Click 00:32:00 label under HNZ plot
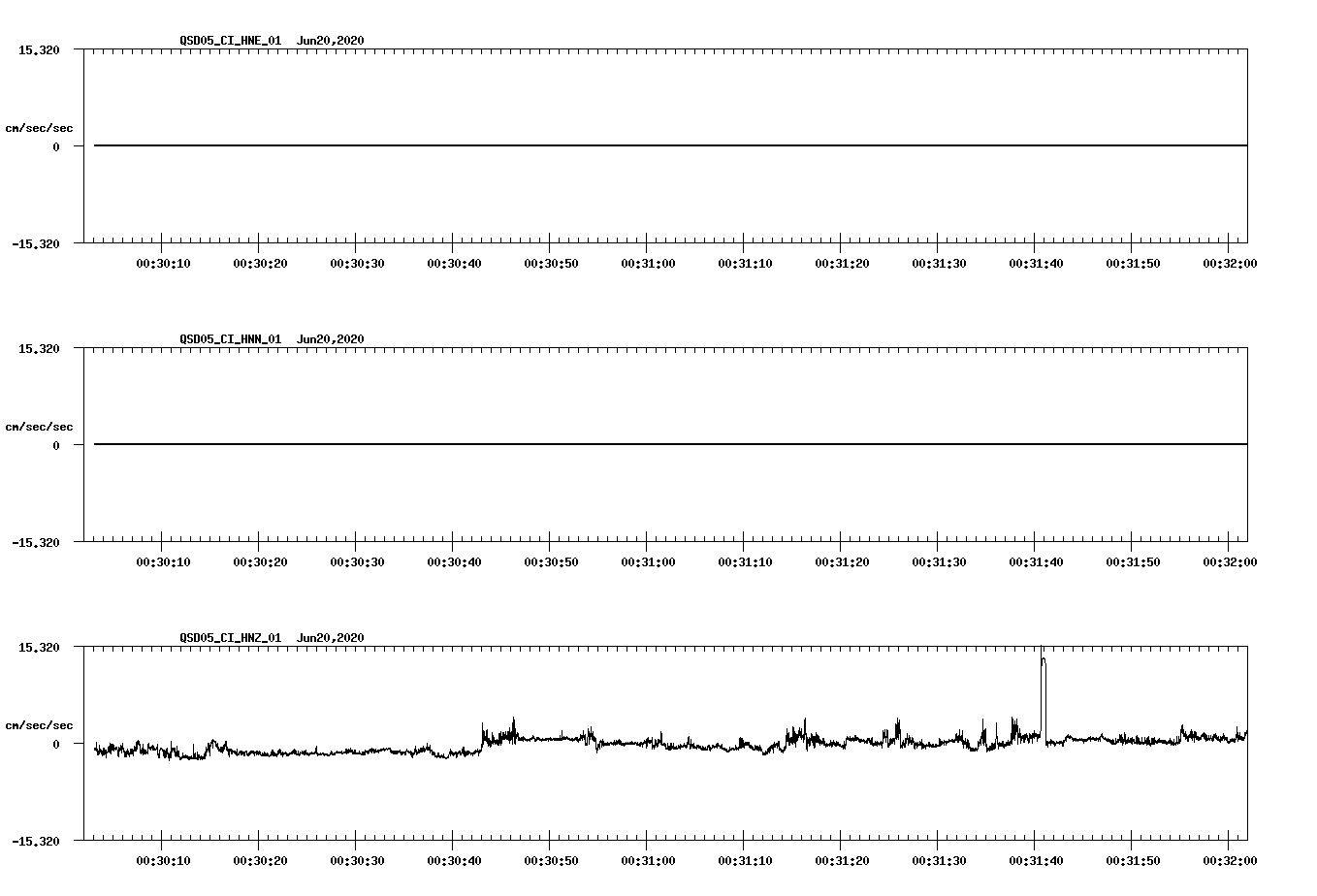Image resolution: width=1317 pixels, height=896 pixels. [x=1230, y=861]
